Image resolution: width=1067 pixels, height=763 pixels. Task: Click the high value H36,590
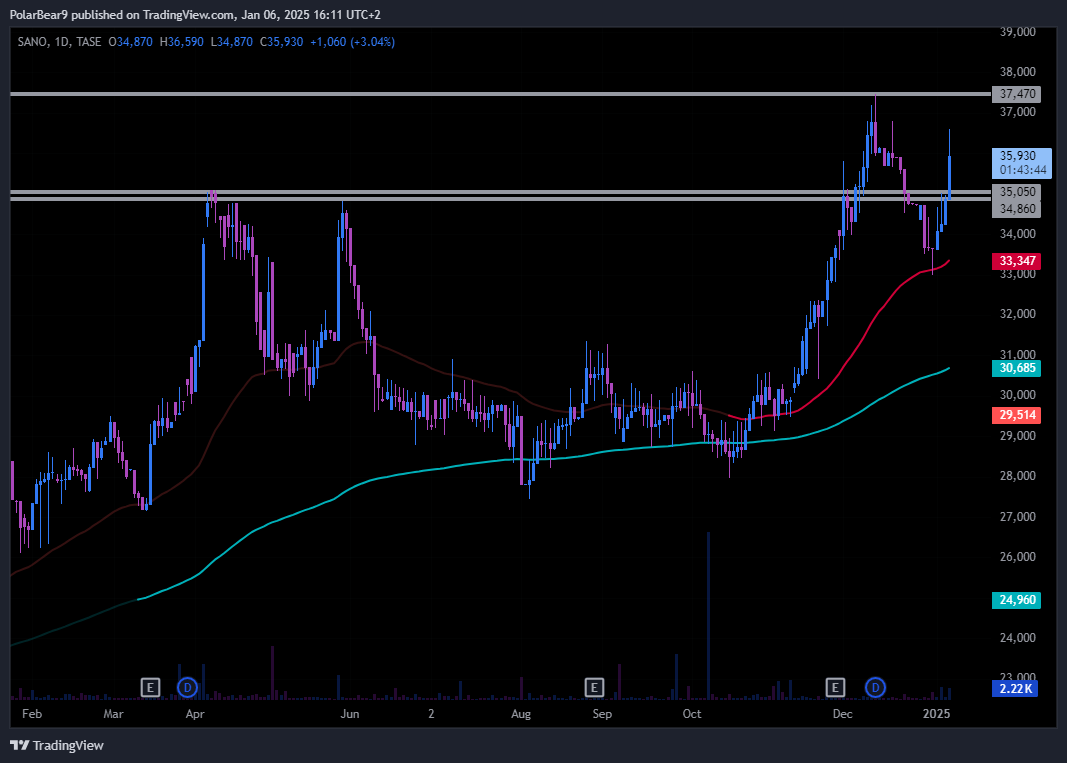[x=182, y=42]
